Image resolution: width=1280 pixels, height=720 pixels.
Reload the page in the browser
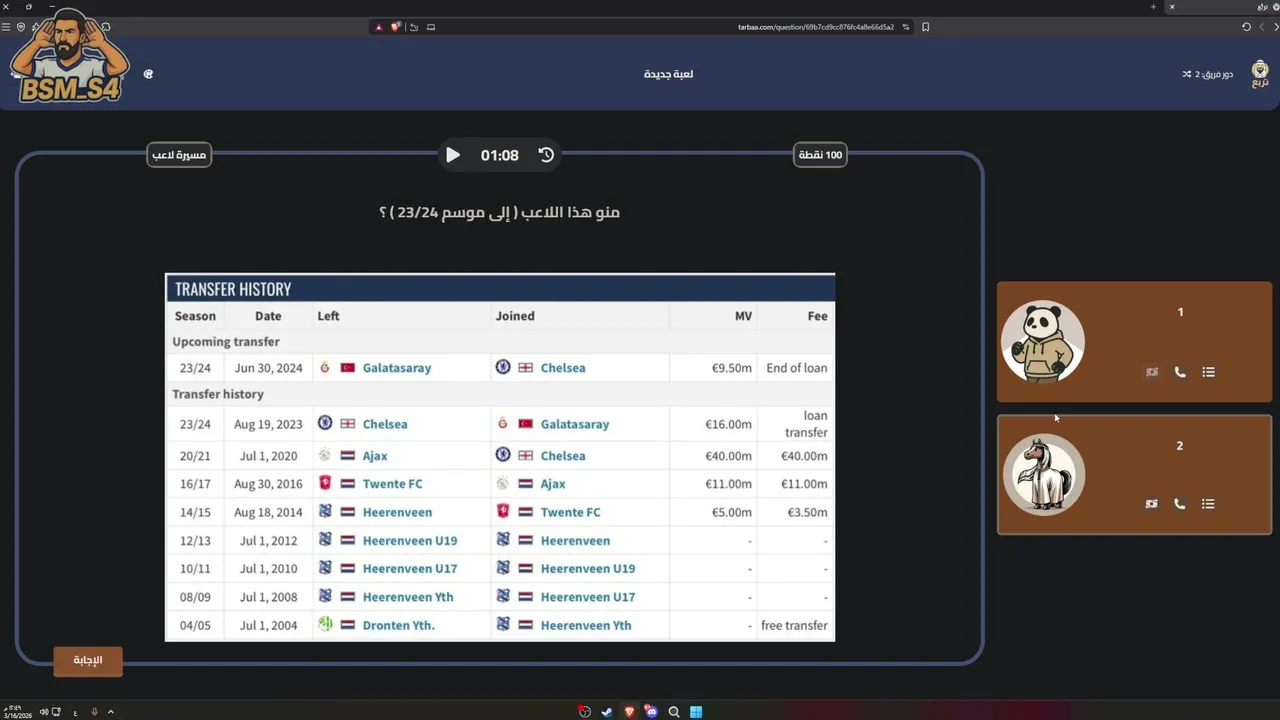tap(1246, 27)
